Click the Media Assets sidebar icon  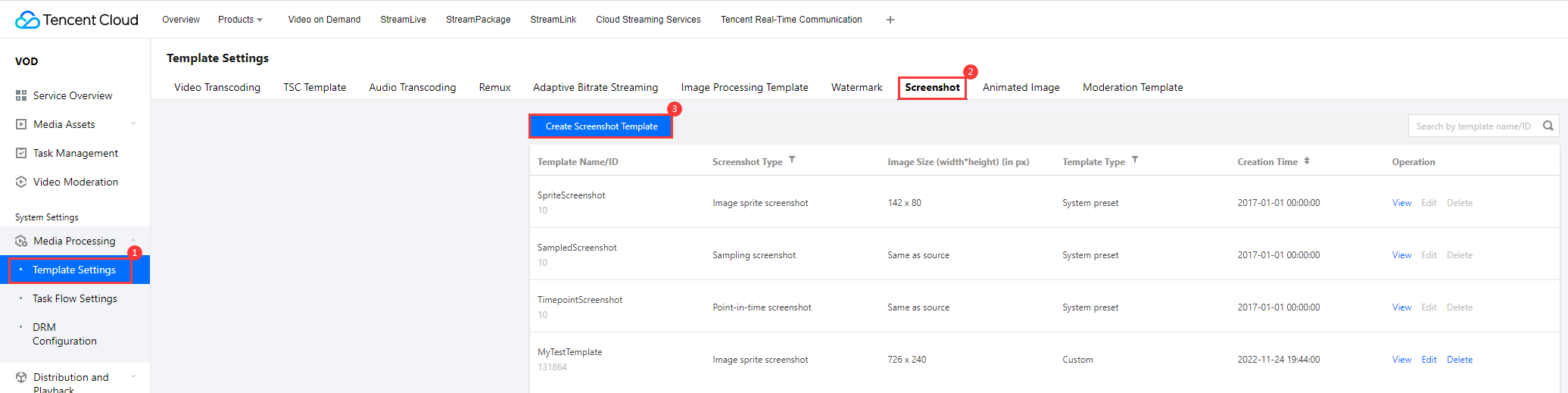pyautogui.click(x=21, y=124)
